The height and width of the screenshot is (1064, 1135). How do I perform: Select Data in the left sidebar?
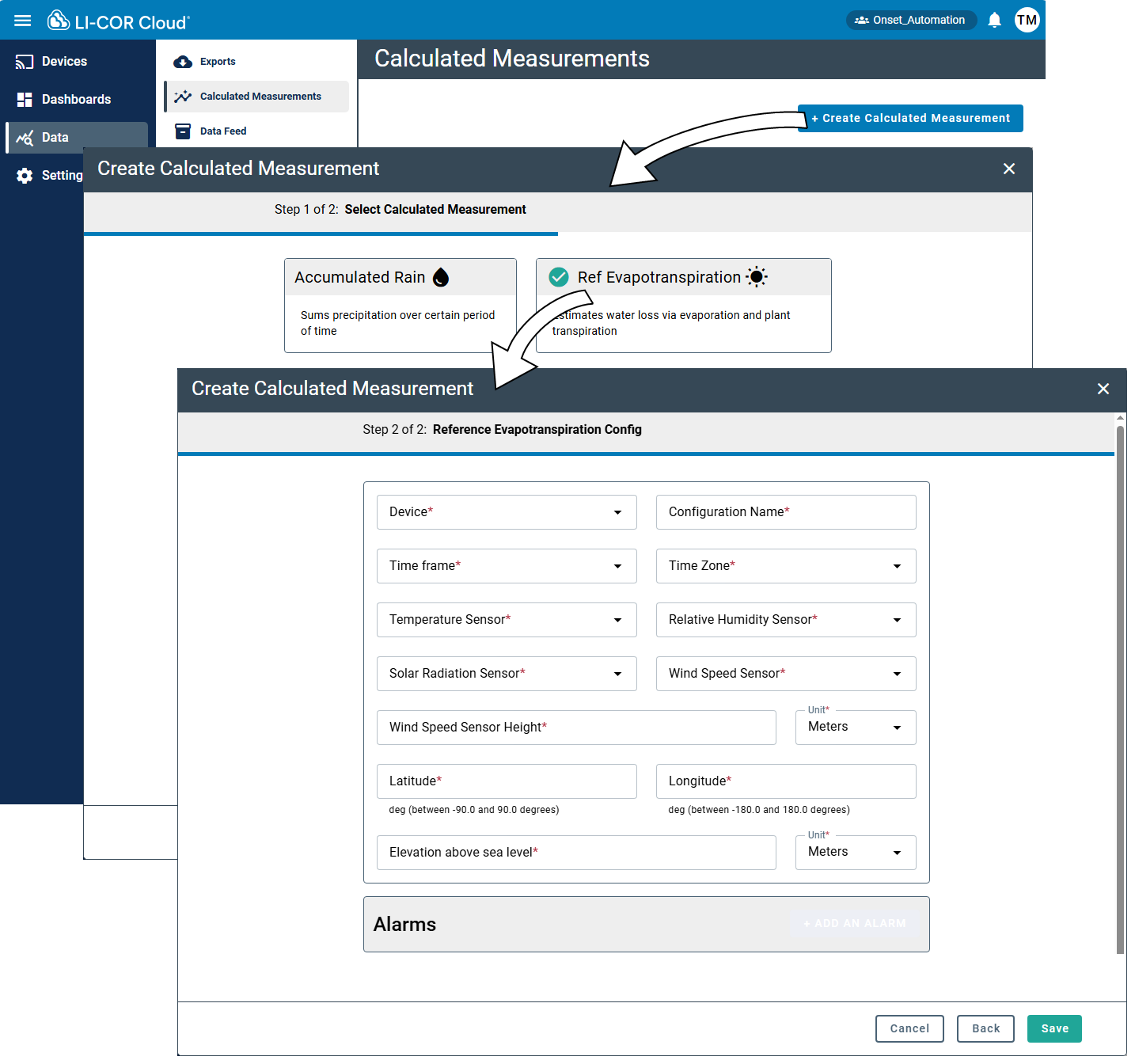(x=55, y=138)
